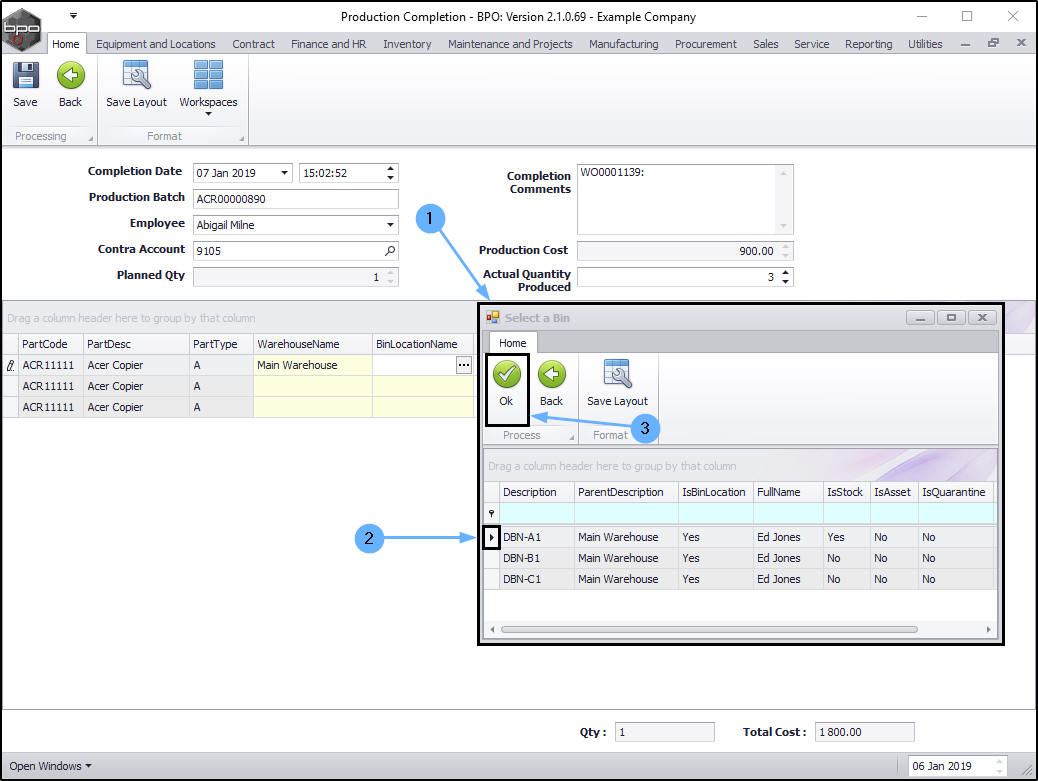Expand the Process group launcher in Select a Bin
The height and width of the screenshot is (781, 1038).
(571, 438)
